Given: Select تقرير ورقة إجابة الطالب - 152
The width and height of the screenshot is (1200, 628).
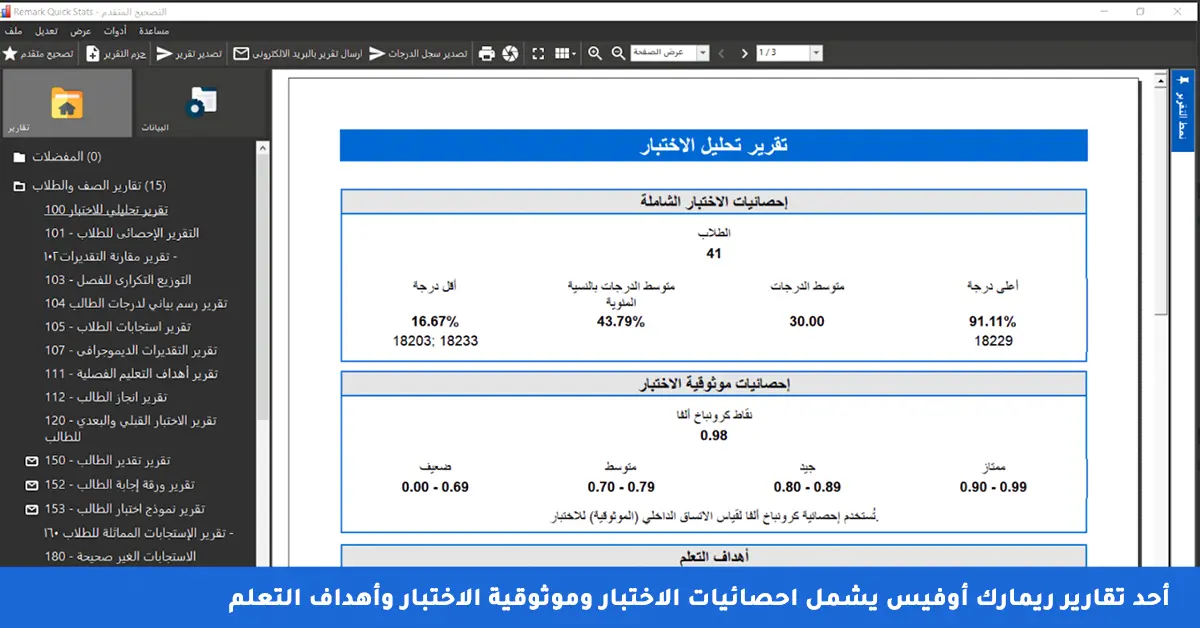Looking at the screenshot, I should click(x=119, y=485).
